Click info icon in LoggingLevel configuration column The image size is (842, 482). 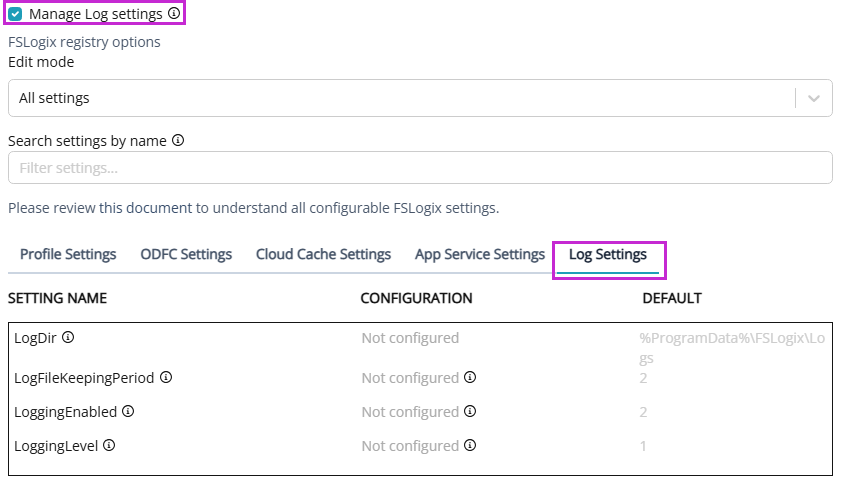click(470, 445)
